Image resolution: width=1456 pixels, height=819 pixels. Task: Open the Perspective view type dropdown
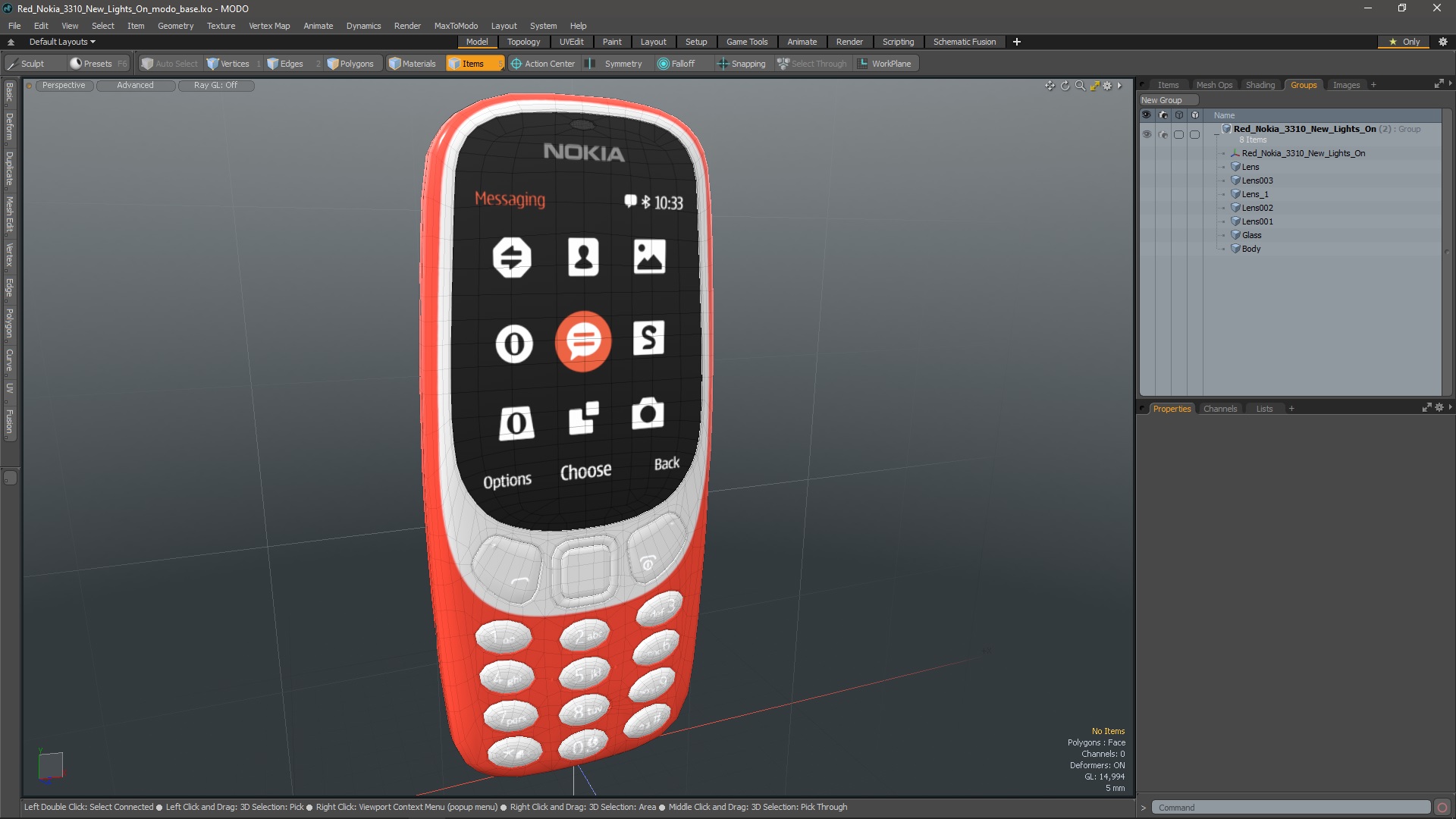click(64, 86)
